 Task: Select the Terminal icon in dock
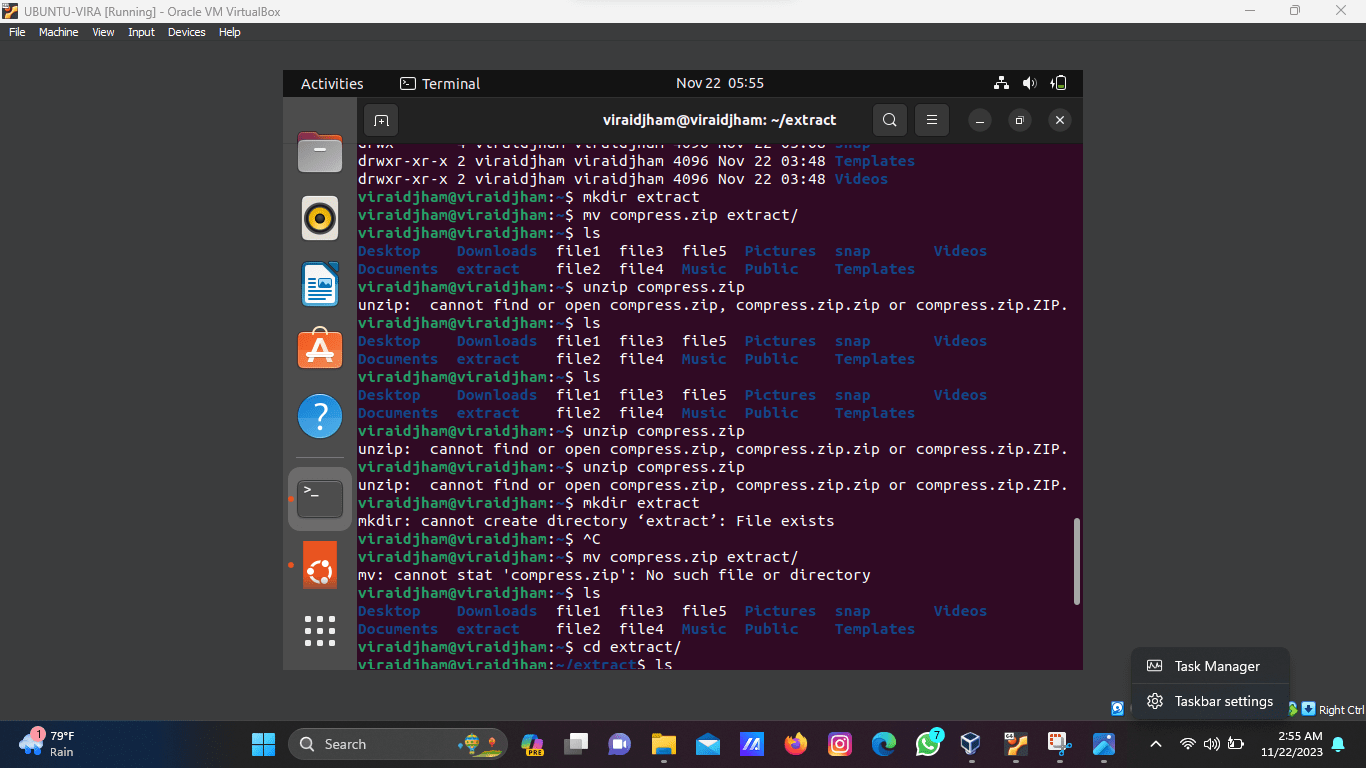click(320, 498)
